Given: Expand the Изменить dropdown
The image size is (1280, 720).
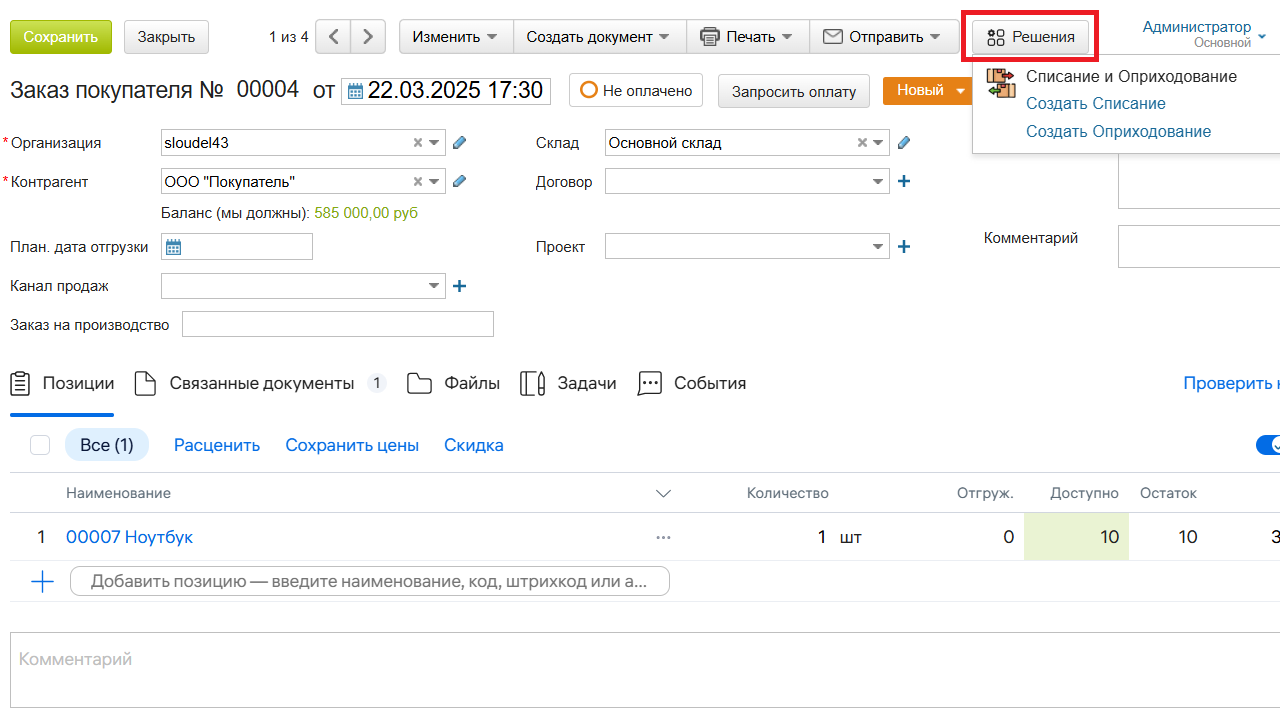Looking at the screenshot, I should 455,37.
